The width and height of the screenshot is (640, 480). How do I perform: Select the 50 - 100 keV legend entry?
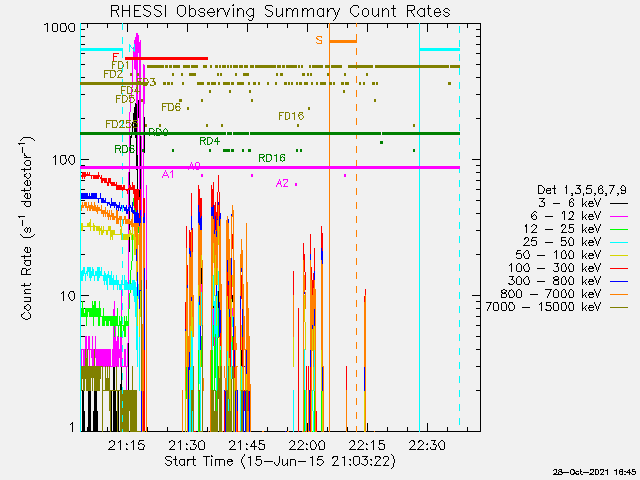[x=572, y=255]
